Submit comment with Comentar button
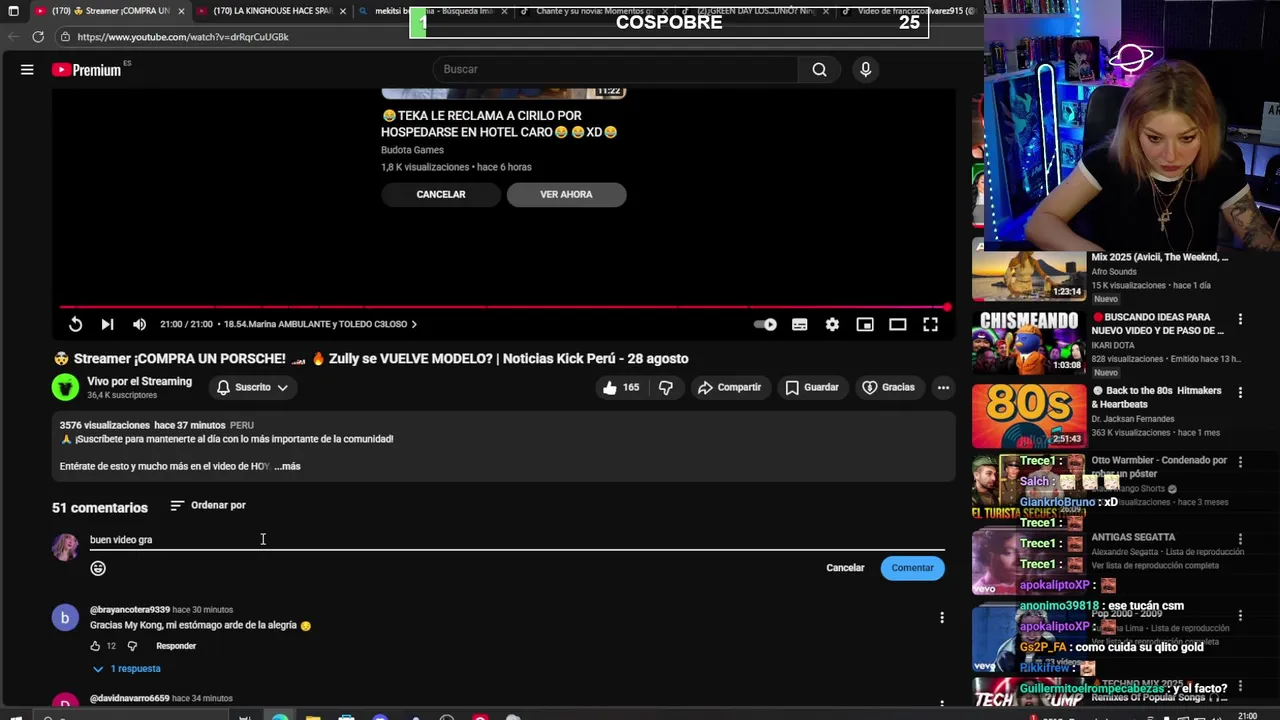1280x720 pixels. [x=912, y=568]
